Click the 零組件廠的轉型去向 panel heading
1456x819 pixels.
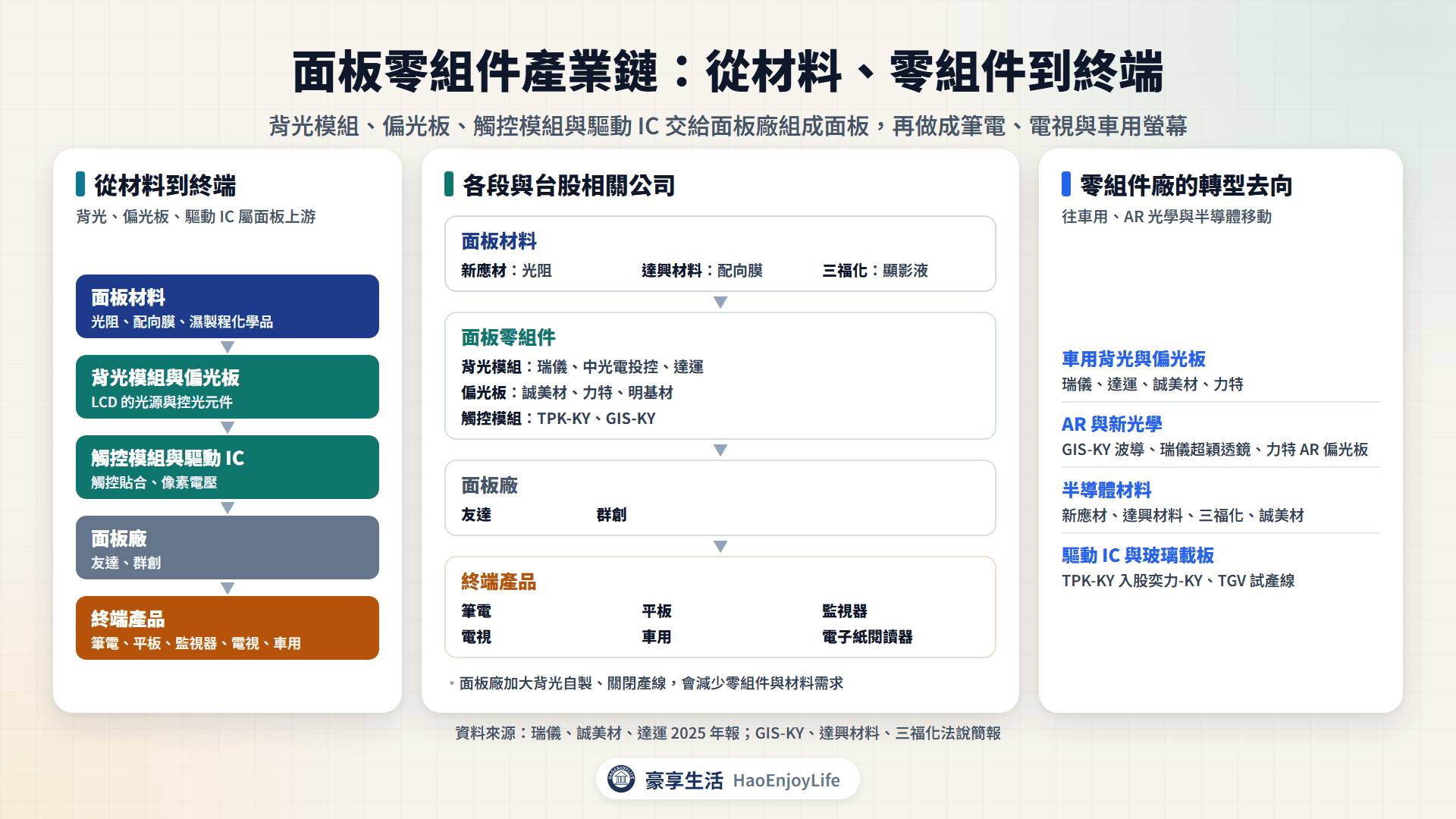pyautogui.click(x=1186, y=185)
